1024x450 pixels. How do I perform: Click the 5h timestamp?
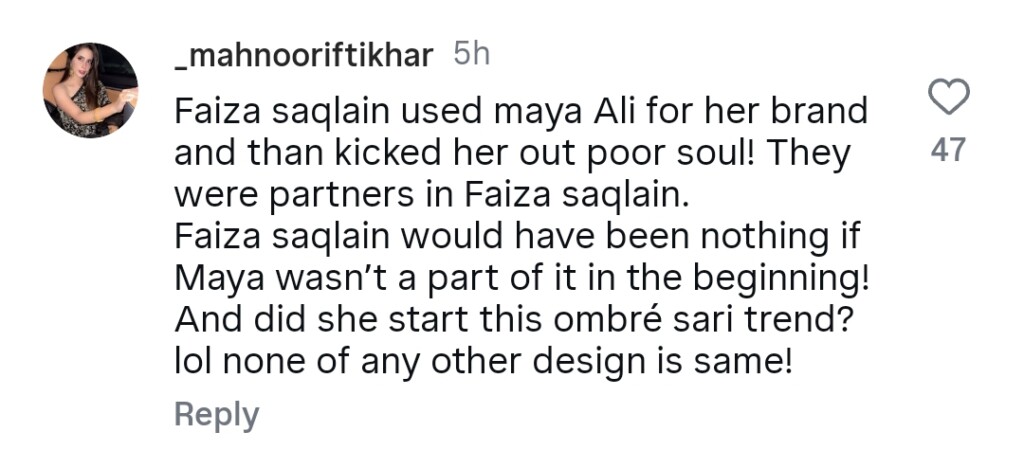(x=472, y=55)
